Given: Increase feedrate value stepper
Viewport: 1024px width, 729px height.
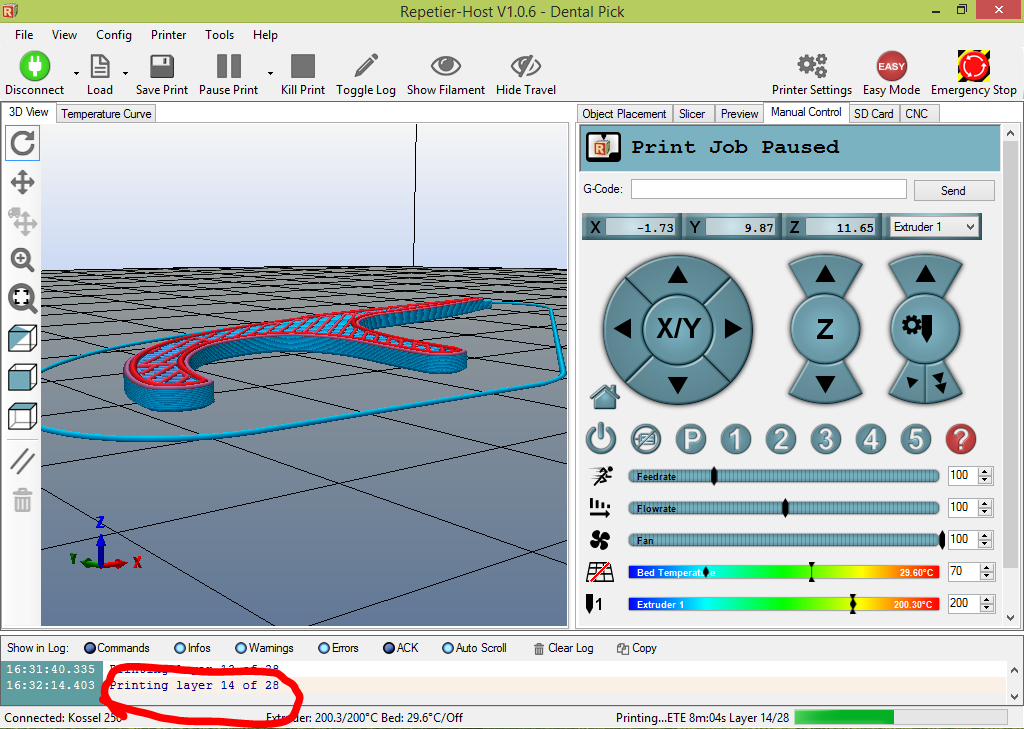Looking at the screenshot, I should (x=985, y=472).
